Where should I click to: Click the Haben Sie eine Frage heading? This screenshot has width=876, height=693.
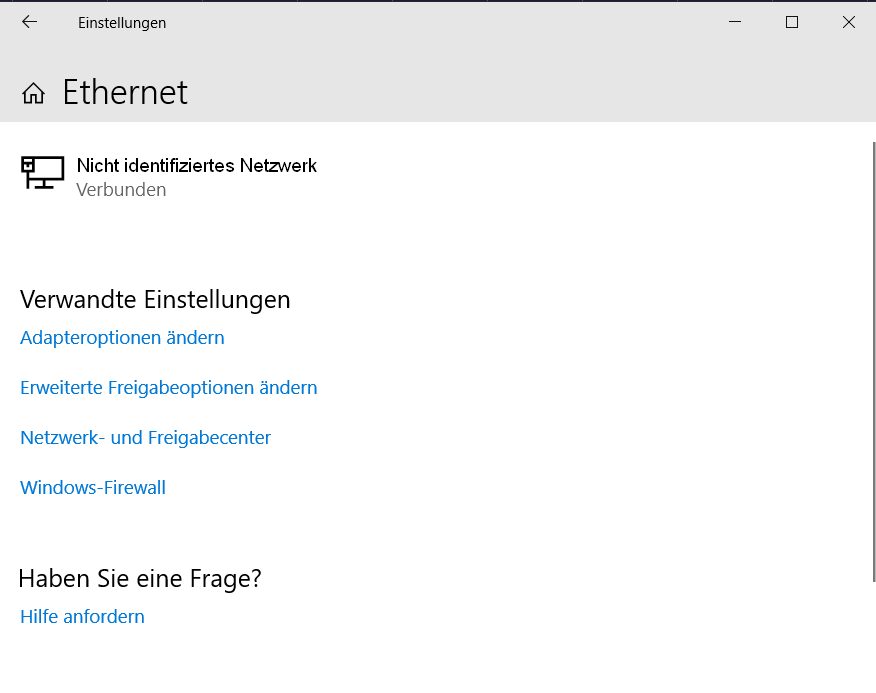(x=140, y=578)
